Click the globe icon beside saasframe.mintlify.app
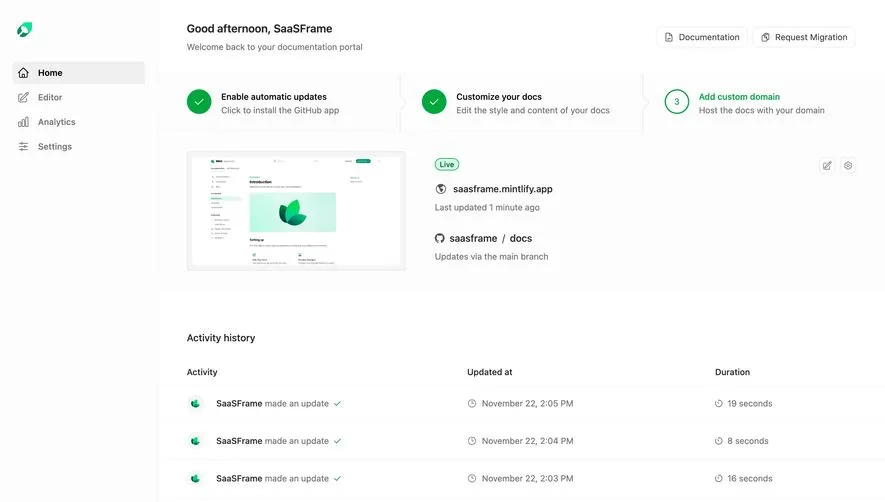The height and width of the screenshot is (502, 885). point(441,189)
